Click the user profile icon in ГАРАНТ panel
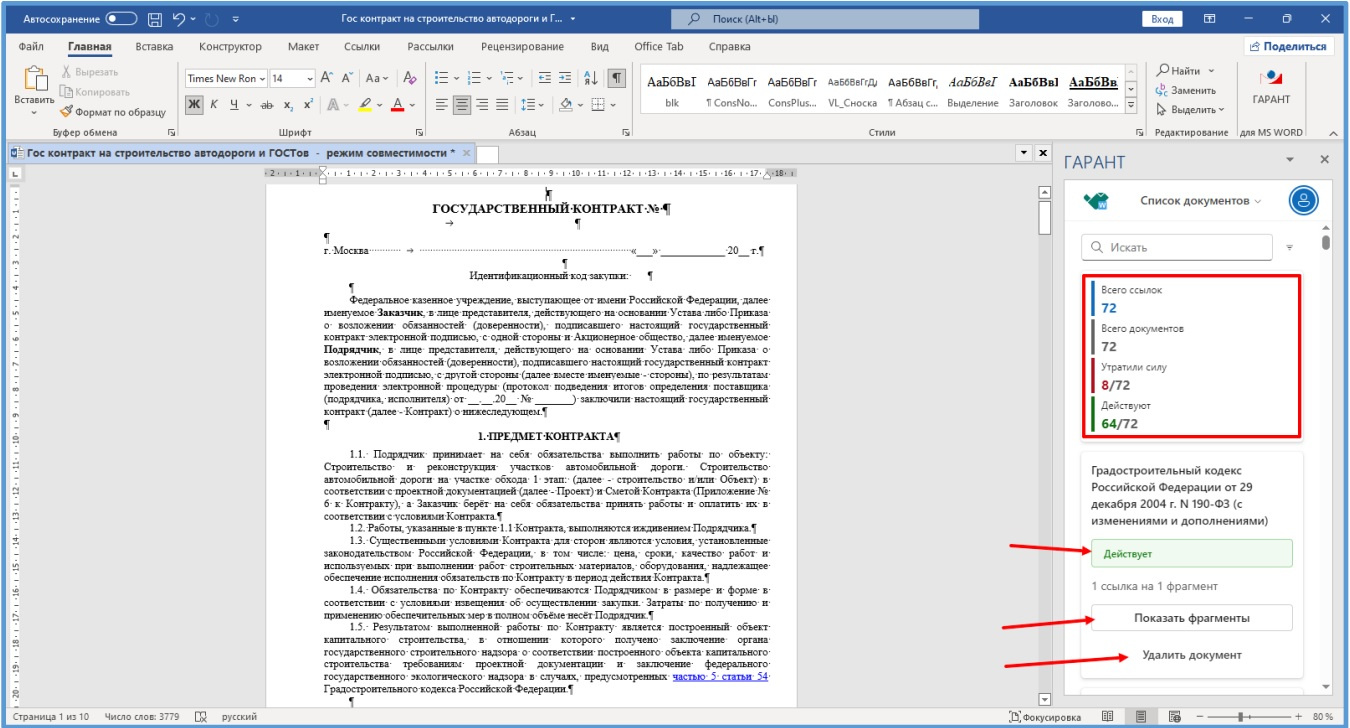This screenshot has height=728, width=1350. (x=1303, y=200)
